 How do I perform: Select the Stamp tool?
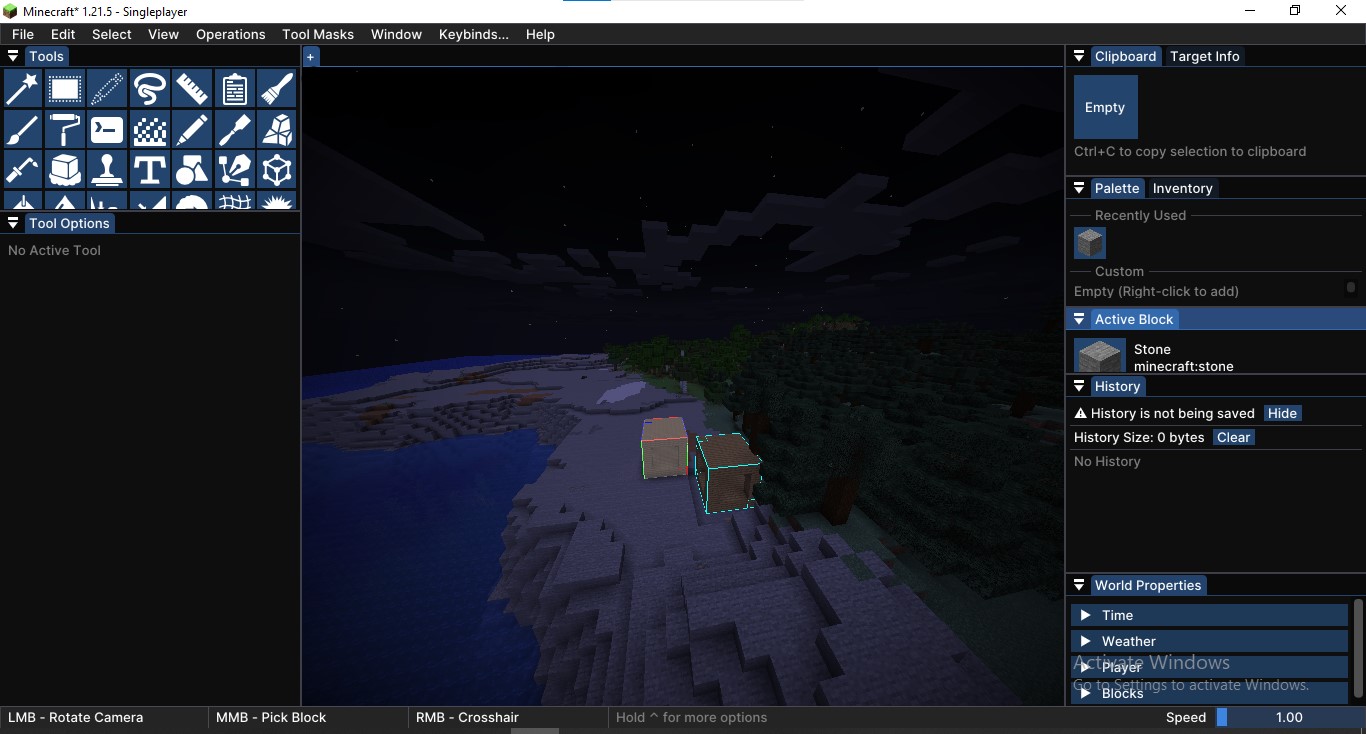click(107, 170)
